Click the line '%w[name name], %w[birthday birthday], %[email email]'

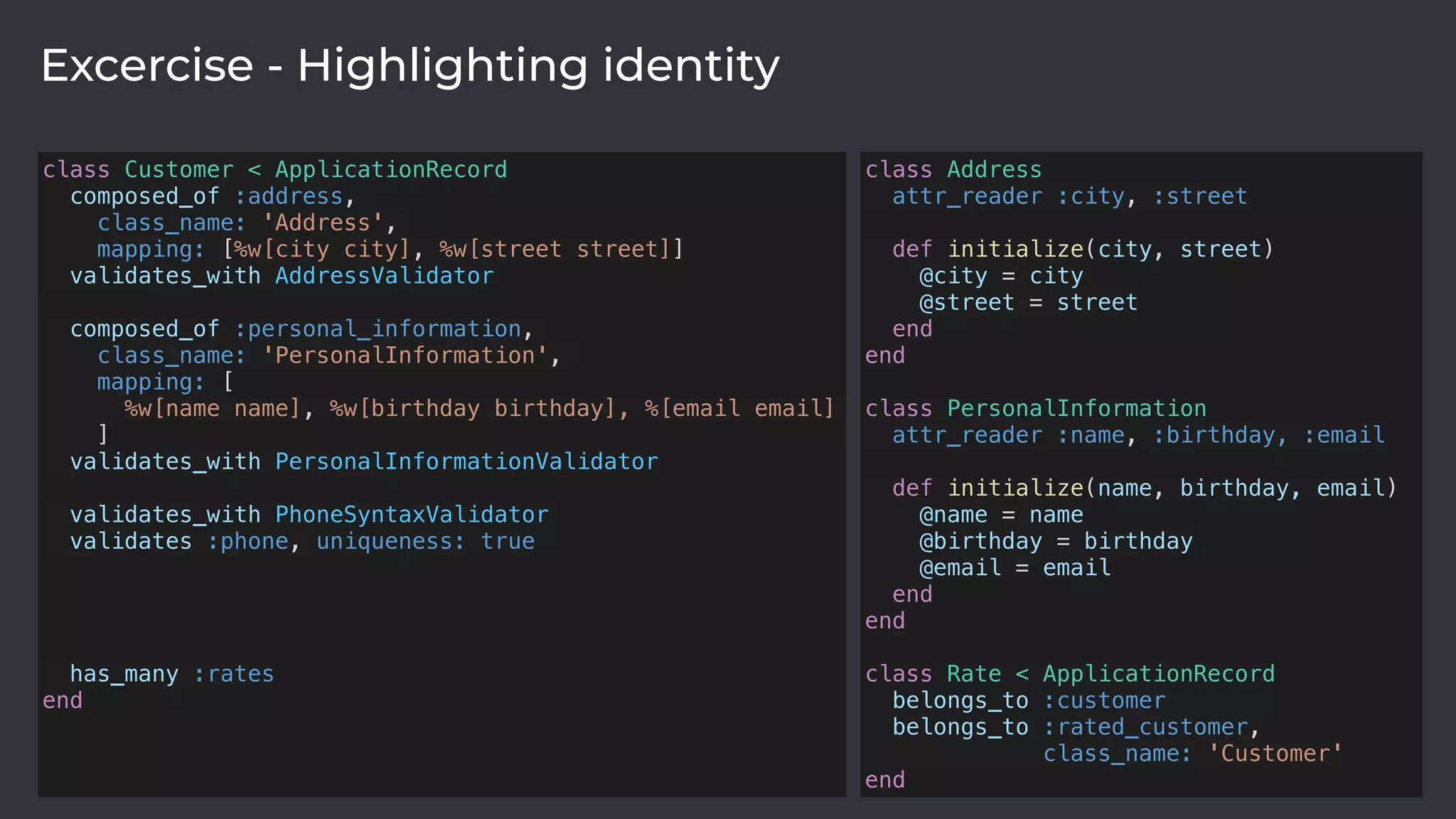(x=479, y=409)
